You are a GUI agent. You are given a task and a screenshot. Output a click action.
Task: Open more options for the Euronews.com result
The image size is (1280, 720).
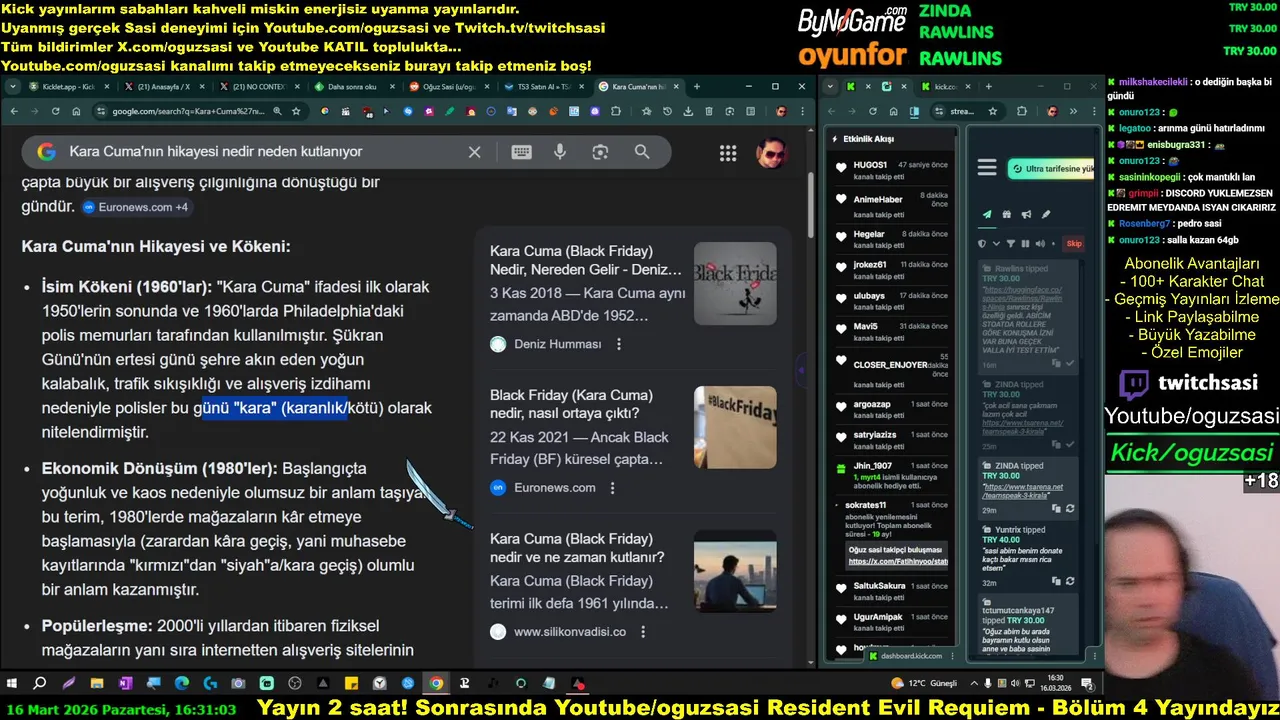pyautogui.click(x=613, y=488)
